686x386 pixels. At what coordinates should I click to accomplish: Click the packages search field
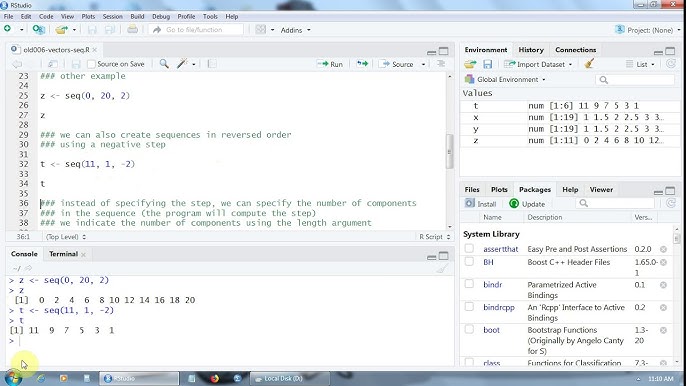click(x=616, y=203)
